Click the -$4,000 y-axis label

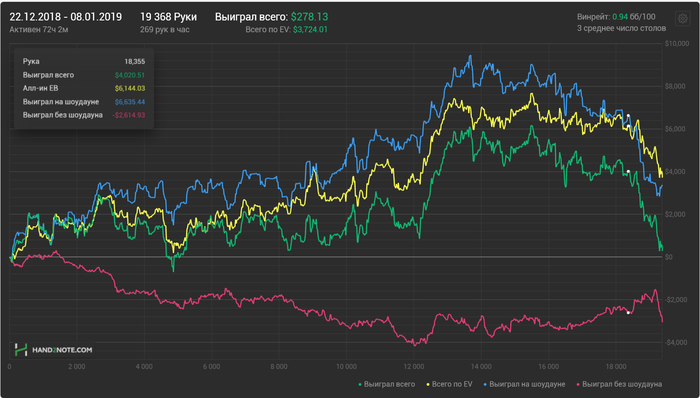tap(675, 342)
